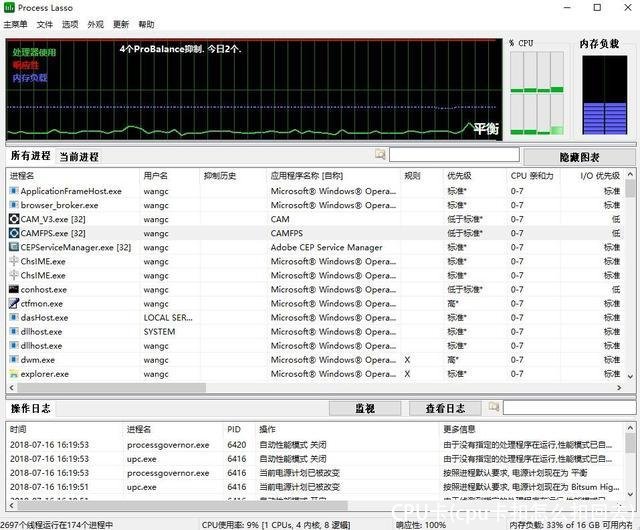This screenshot has height=530, width=640.
Task: Click the CPU使用率 status bar entry
Action: [276, 525]
